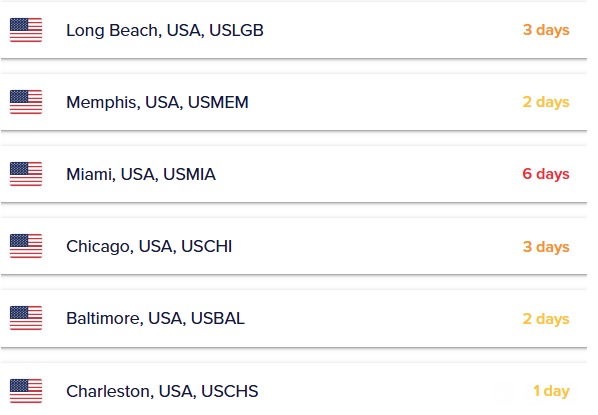Screen dimensions: 598x415
Task: Open Miami, USA, USMIA entry
Action: click(141, 174)
